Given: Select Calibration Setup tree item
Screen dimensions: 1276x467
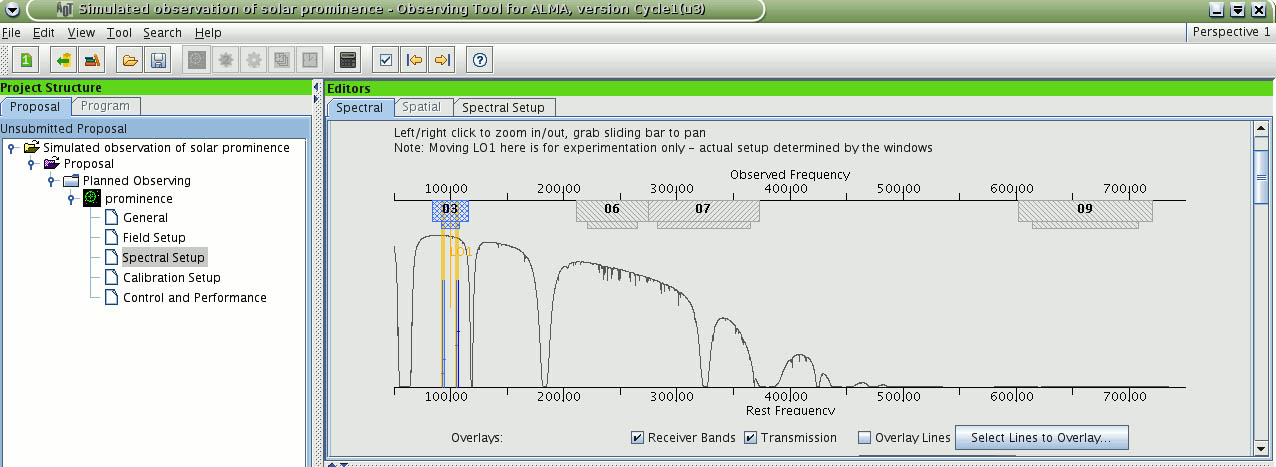Looking at the screenshot, I should tap(171, 277).
